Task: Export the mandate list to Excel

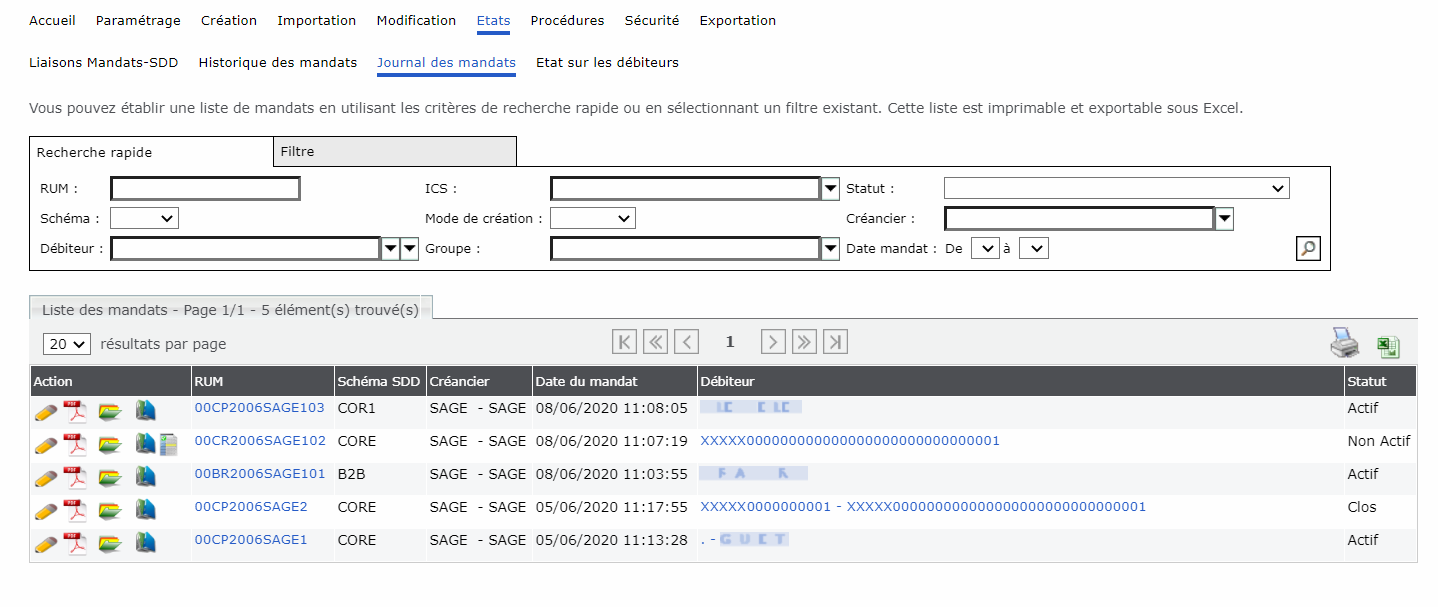Action: click(x=1388, y=346)
